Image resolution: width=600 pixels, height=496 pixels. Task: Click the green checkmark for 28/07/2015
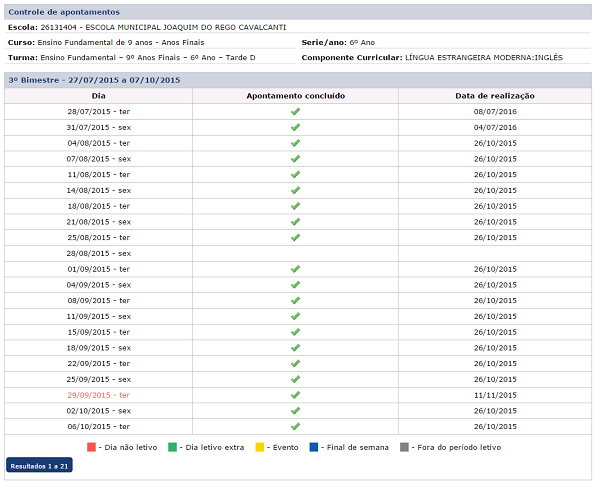(x=295, y=112)
